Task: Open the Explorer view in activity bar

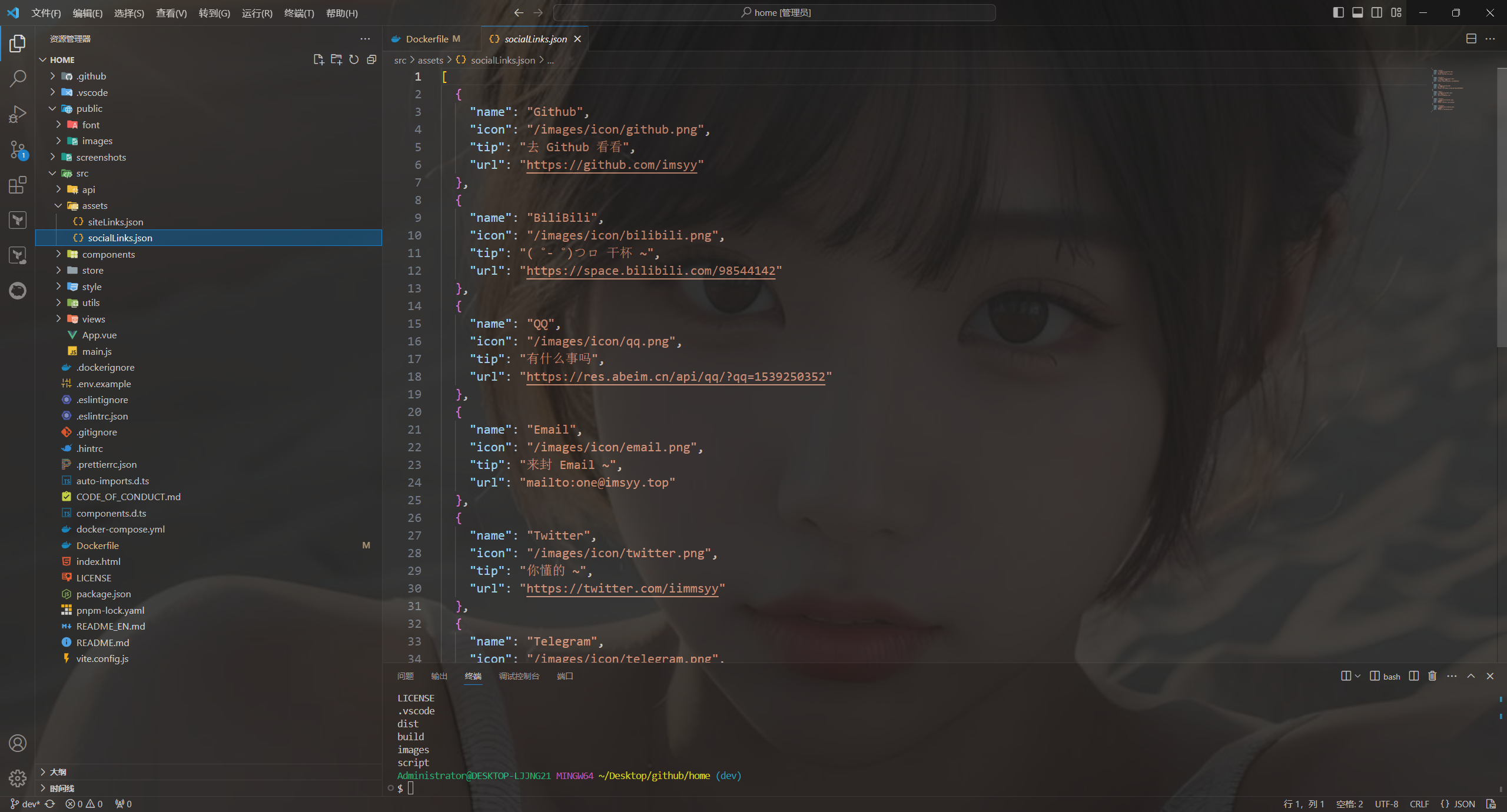Action: [18, 44]
